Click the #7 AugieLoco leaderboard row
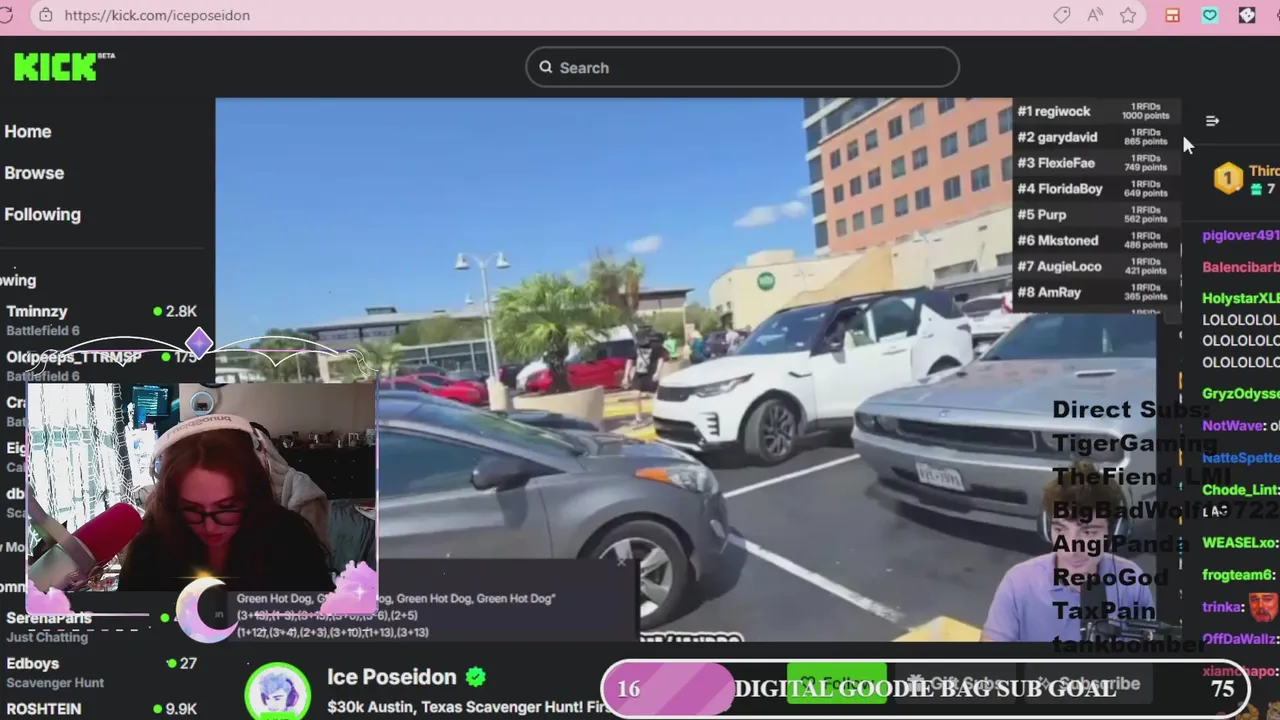The image size is (1280, 720). pyautogui.click(x=1094, y=267)
